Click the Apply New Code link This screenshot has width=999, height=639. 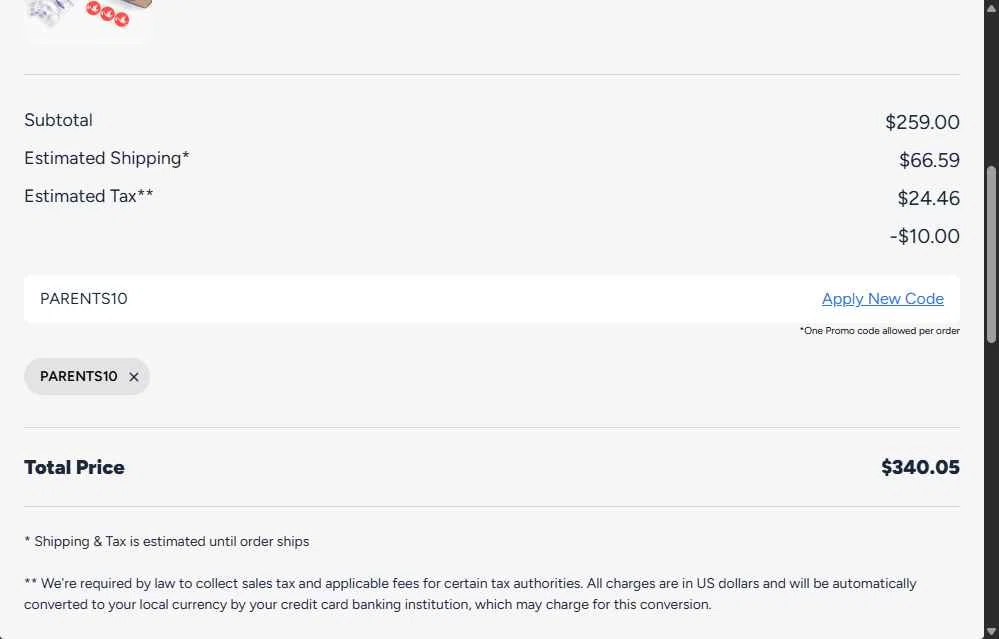882,299
